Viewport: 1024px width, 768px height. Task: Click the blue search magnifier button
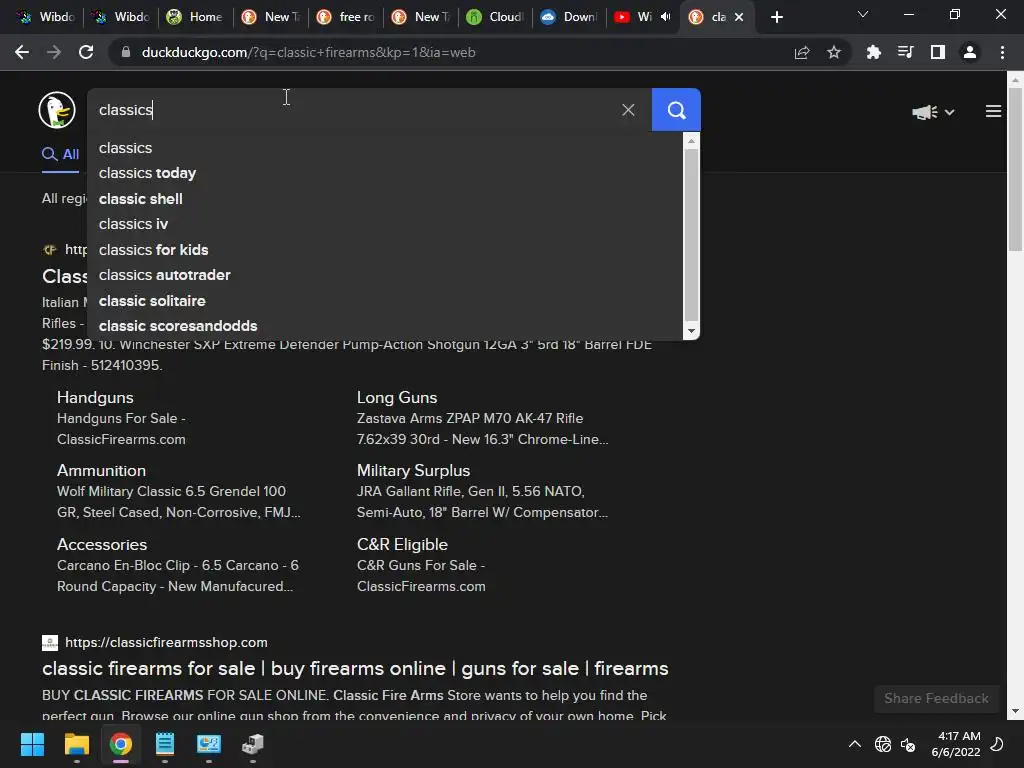pyautogui.click(x=676, y=110)
